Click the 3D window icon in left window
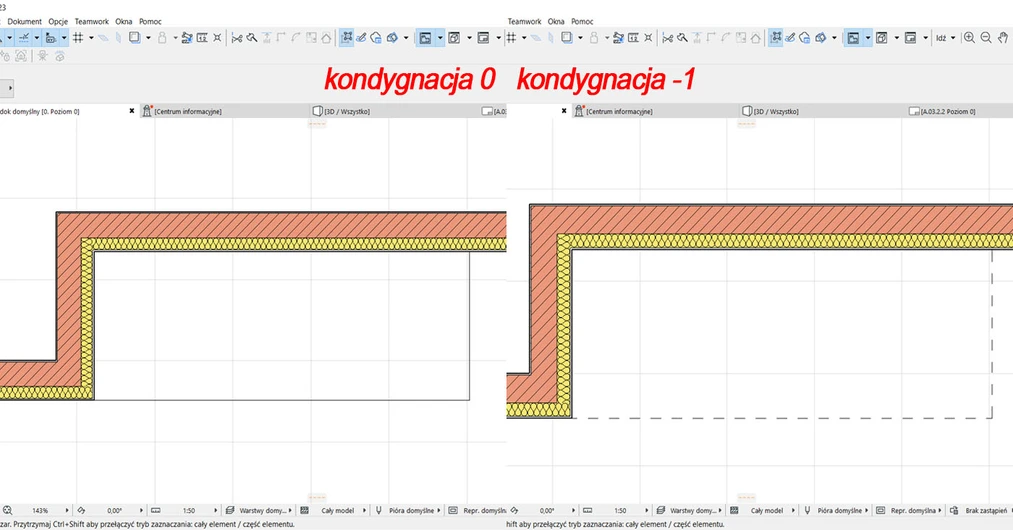Image resolution: width=1013 pixels, height=530 pixels. [454, 37]
